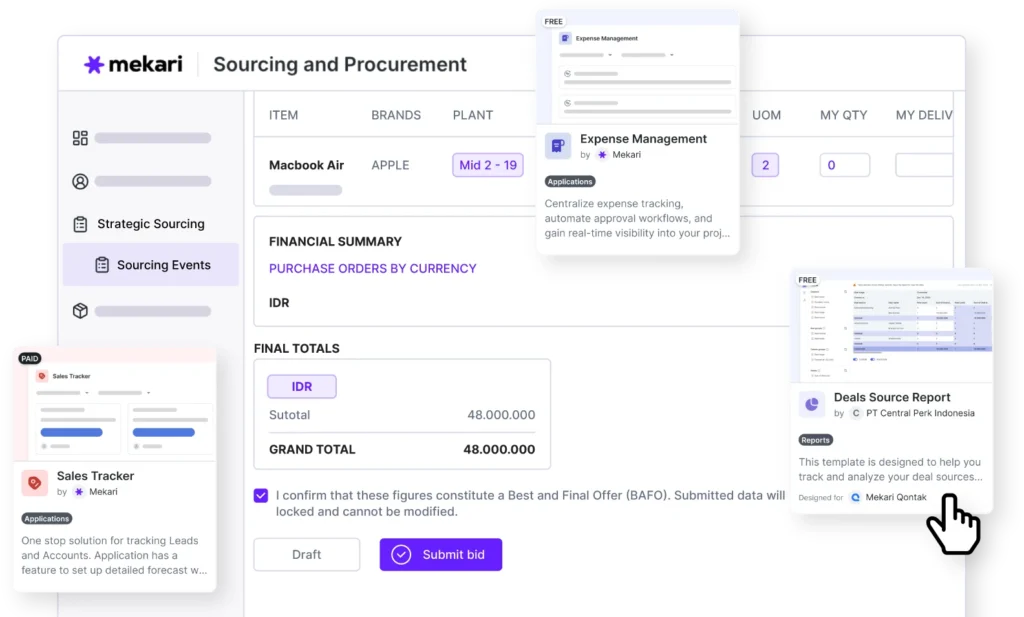Click the BRANDS column header

coord(396,115)
